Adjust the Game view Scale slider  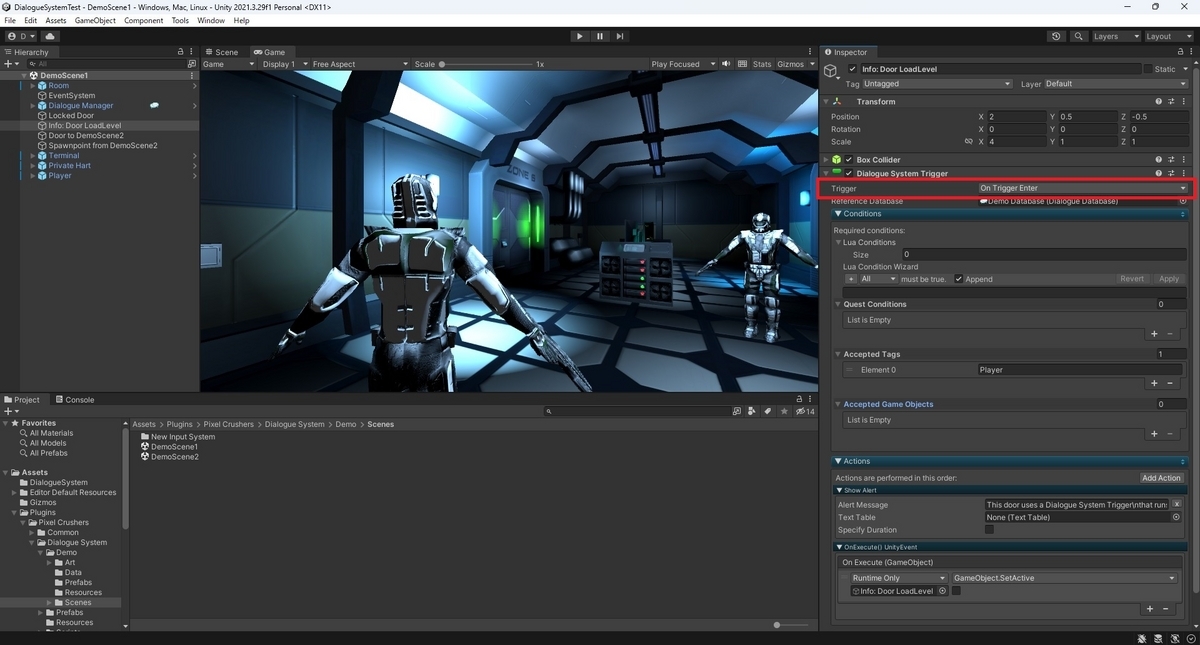tap(484, 64)
